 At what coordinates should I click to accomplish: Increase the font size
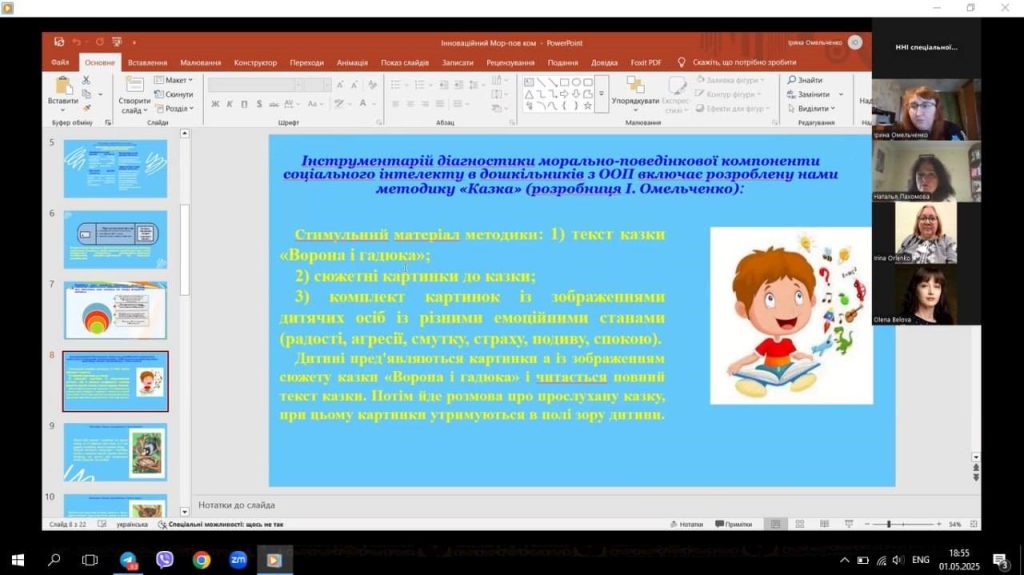[340, 85]
